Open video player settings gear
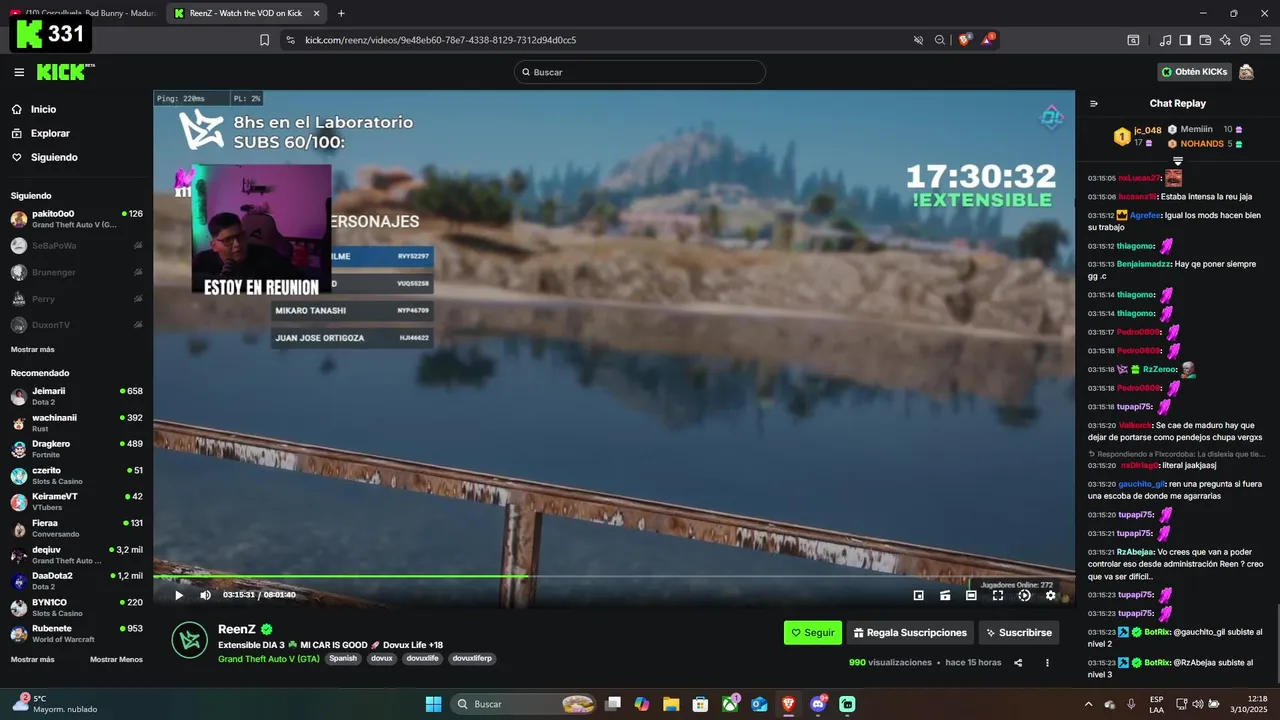 point(1050,595)
